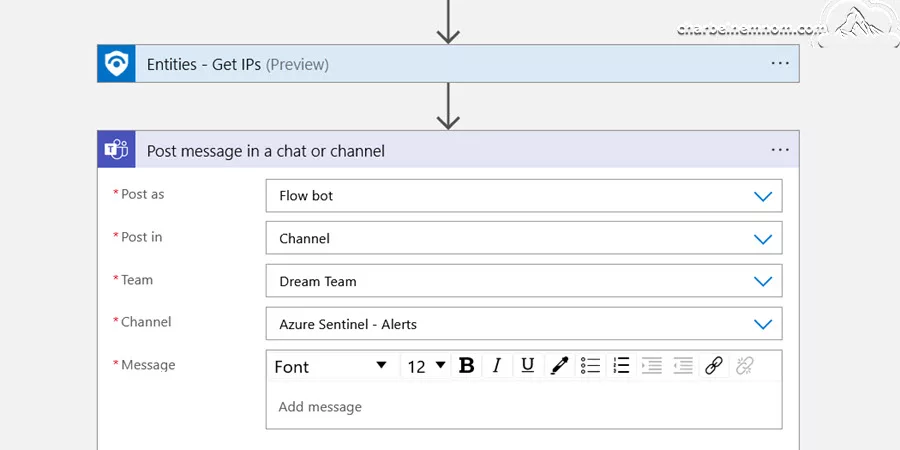This screenshot has width=900, height=450.
Task: Insert a hyperlink using the link icon
Action: tap(713, 365)
